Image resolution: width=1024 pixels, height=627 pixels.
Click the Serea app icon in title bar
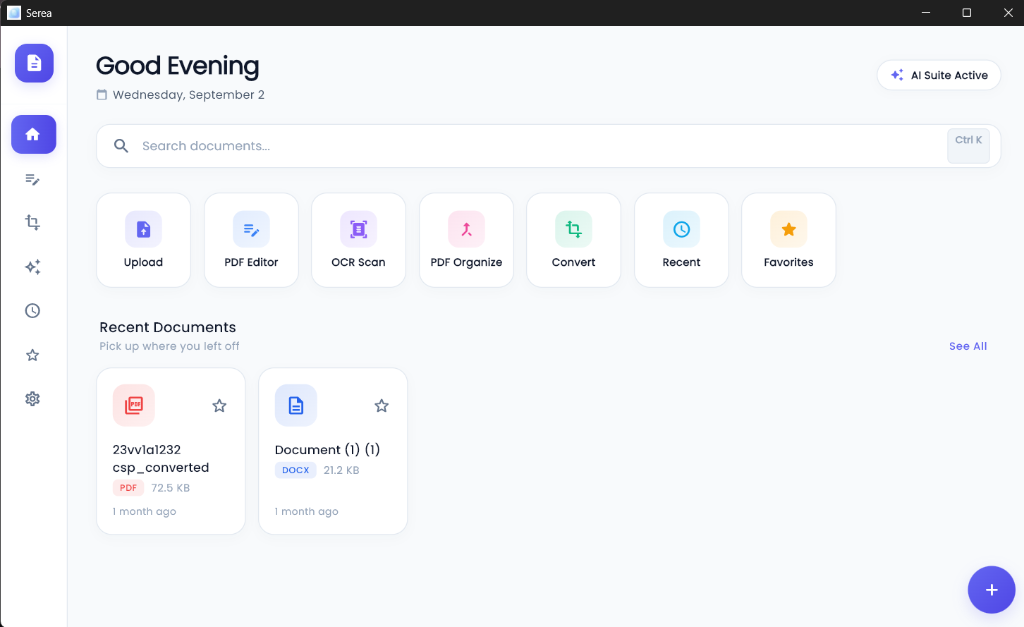click(14, 13)
